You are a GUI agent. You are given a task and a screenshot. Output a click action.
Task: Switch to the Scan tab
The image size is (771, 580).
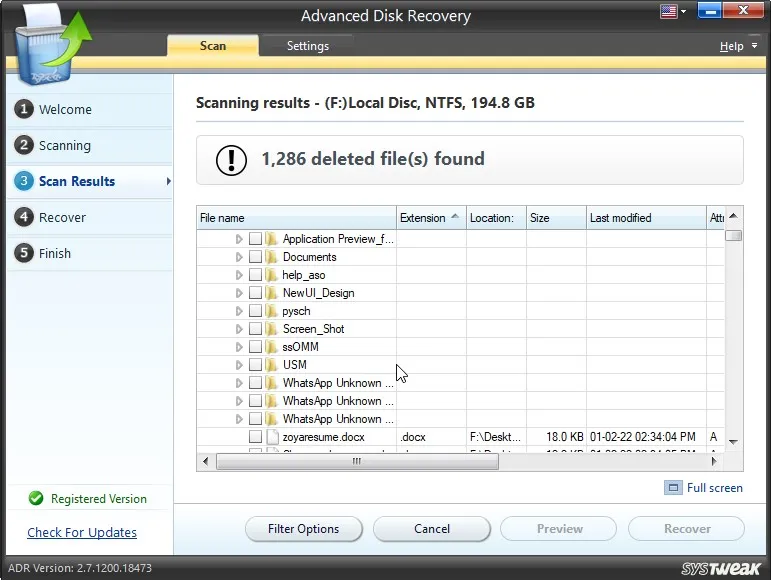click(x=213, y=45)
